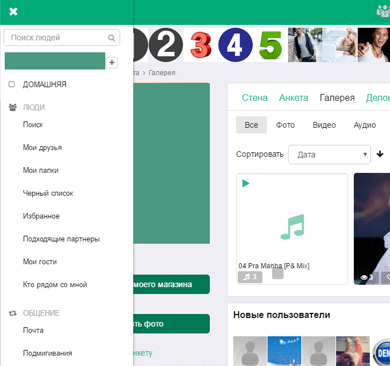390x366 pixels.
Task: Click the first gray avatar in Новые пользователи
Action: pos(250,351)
